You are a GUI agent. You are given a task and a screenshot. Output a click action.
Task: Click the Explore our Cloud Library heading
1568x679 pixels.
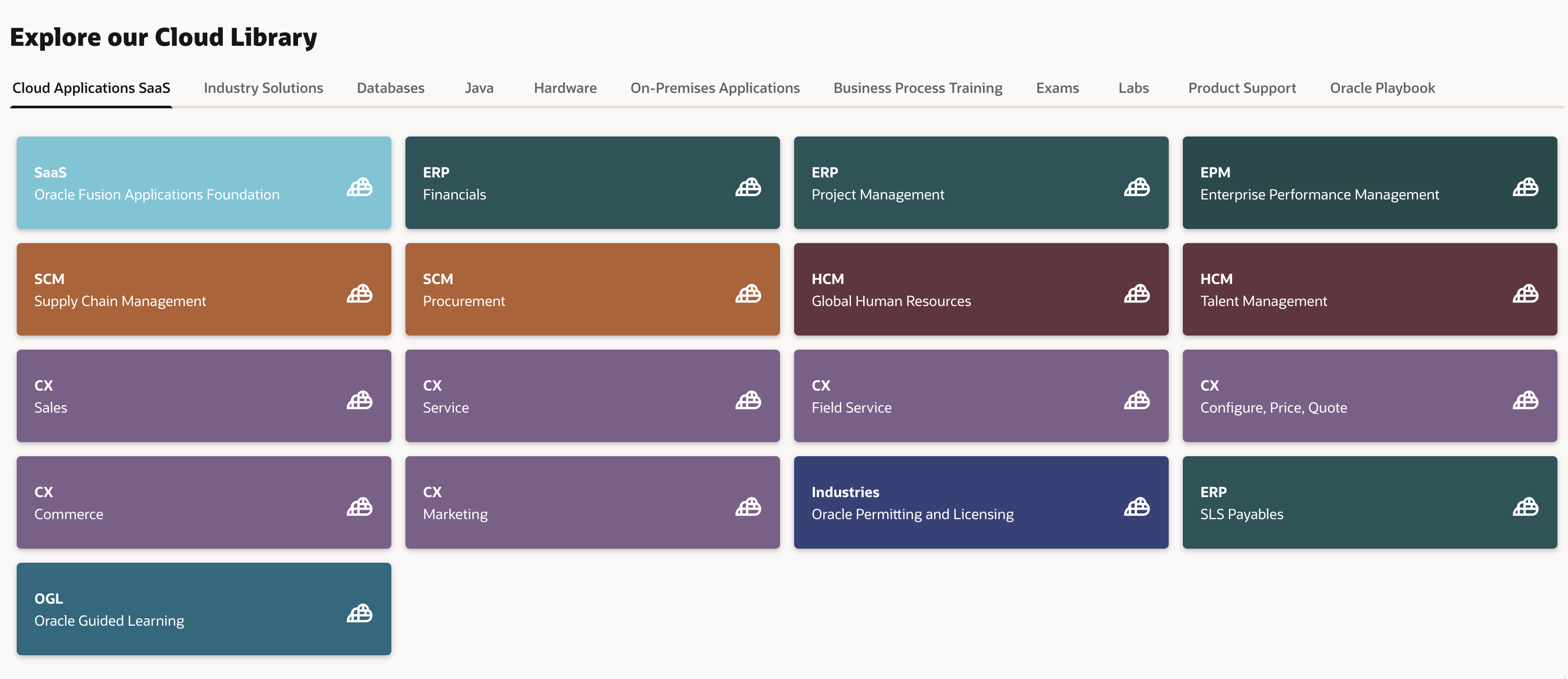tap(163, 38)
